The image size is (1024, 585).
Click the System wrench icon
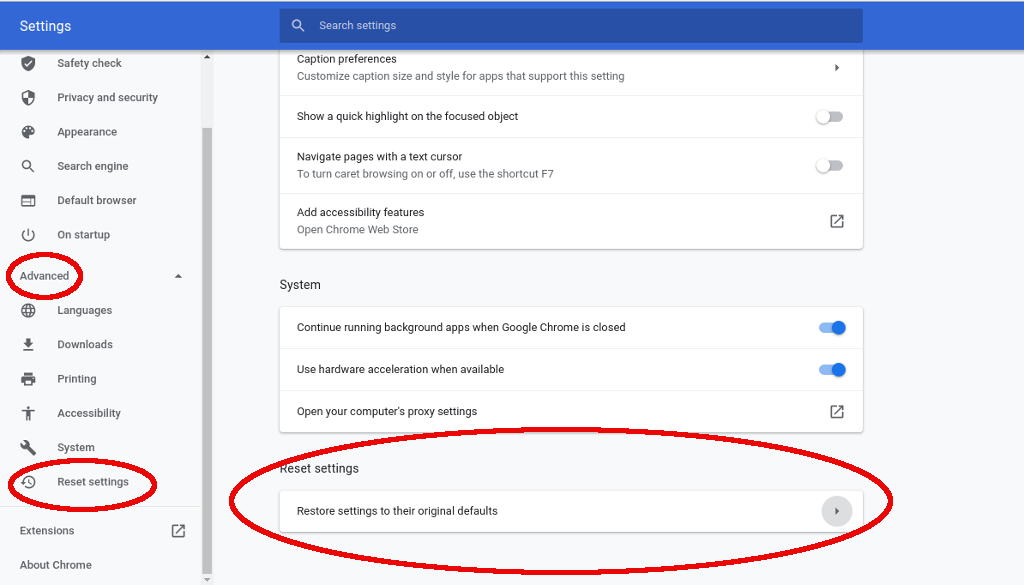tap(28, 447)
